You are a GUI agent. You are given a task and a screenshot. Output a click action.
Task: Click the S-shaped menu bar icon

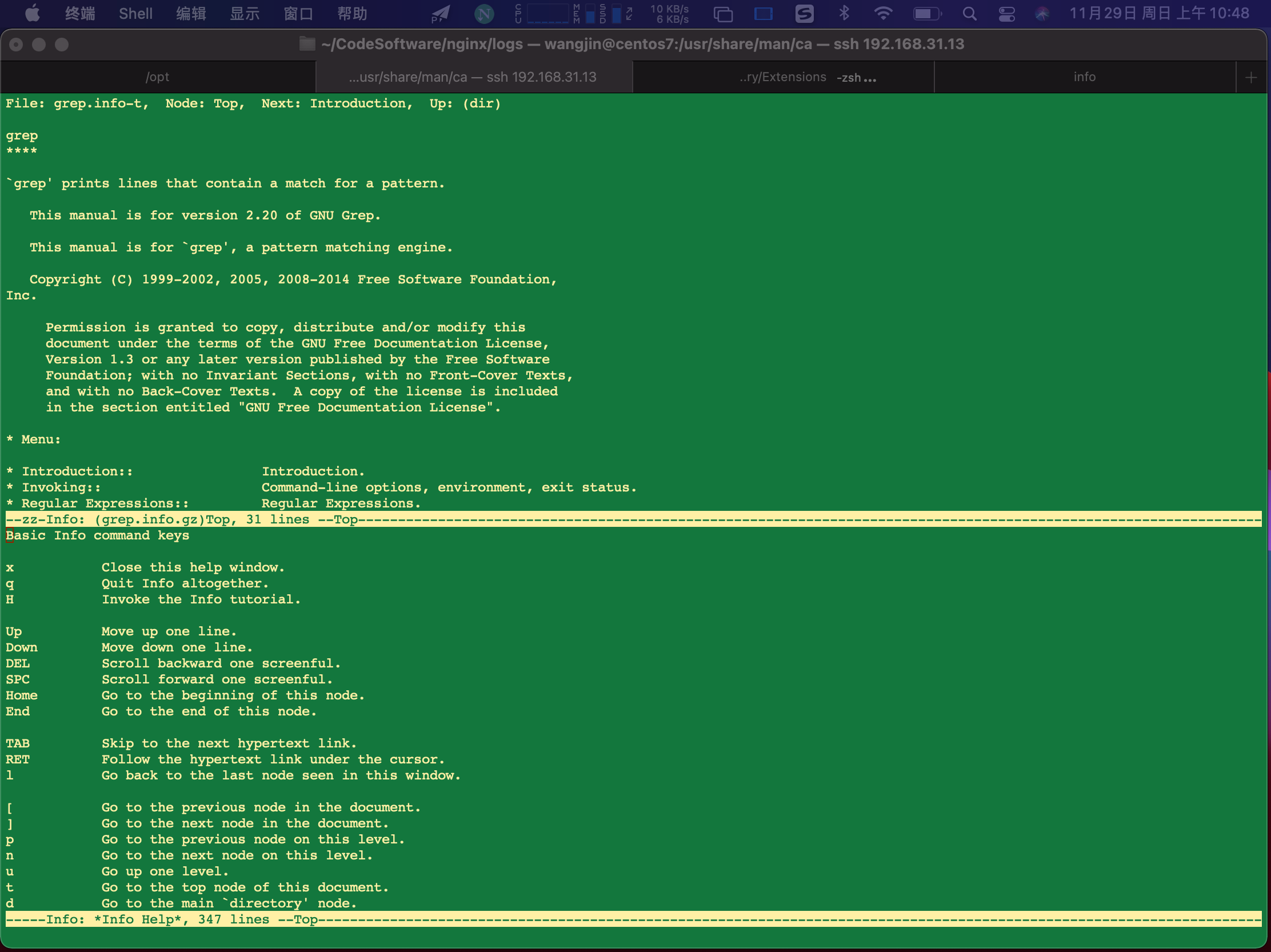(x=805, y=13)
